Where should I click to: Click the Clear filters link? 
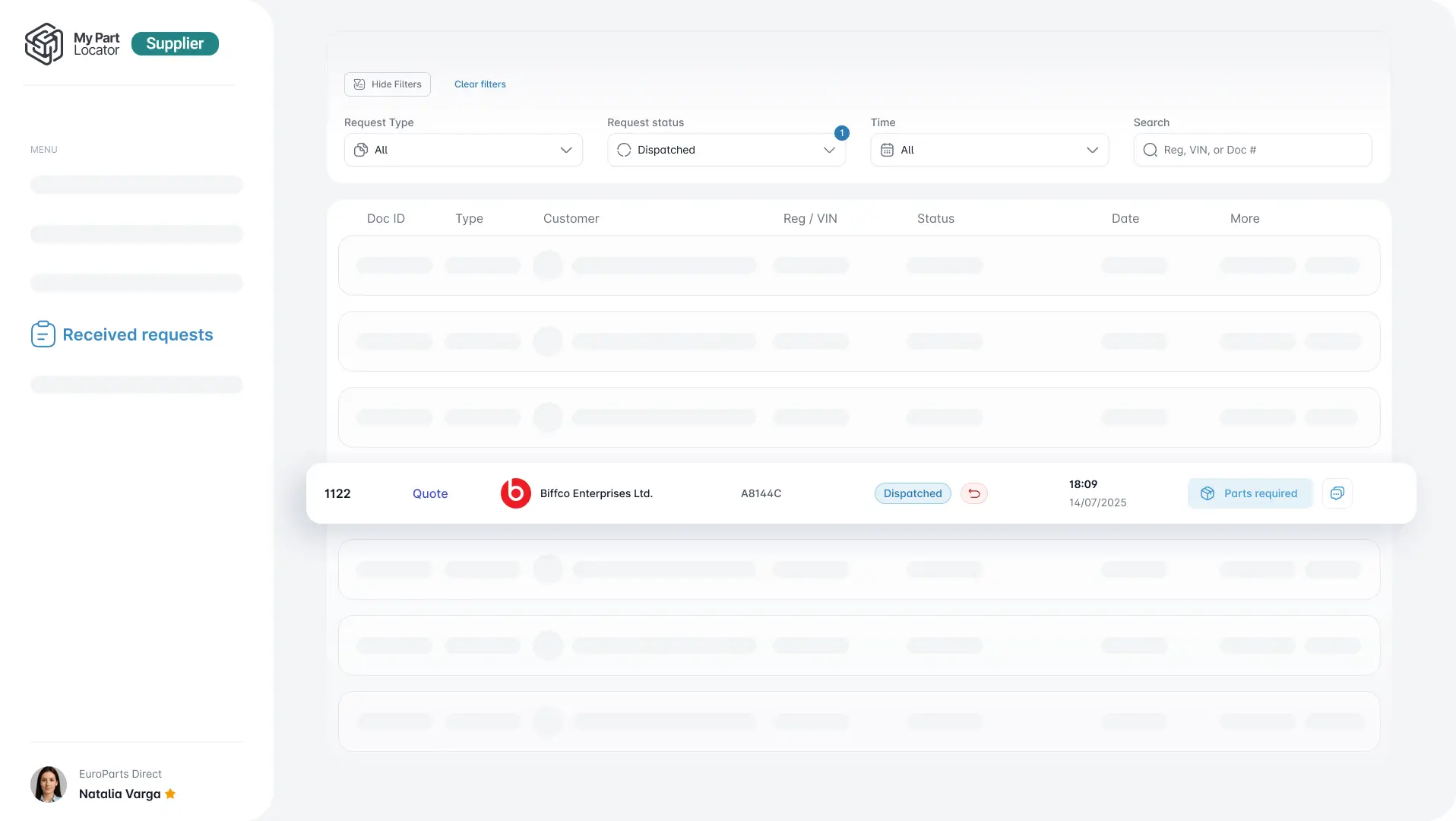[x=480, y=84]
